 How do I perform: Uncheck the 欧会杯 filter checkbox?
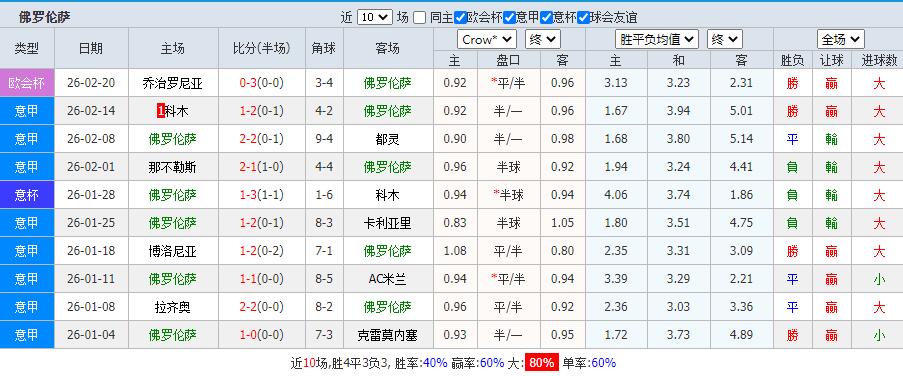tap(460, 18)
